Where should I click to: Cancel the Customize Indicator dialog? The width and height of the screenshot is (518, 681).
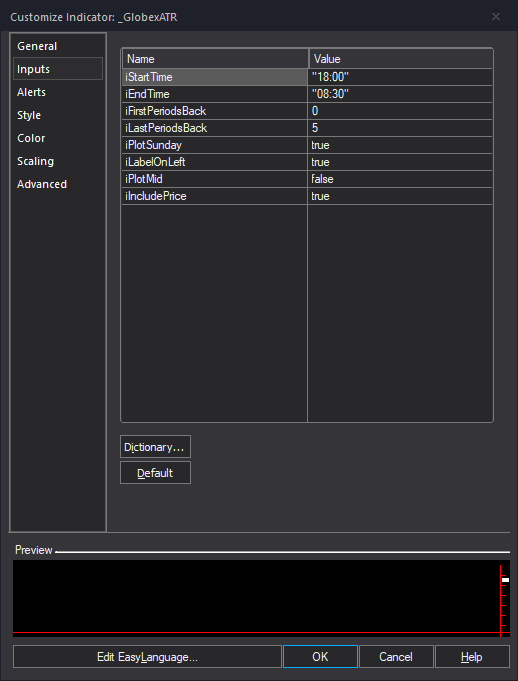pos(396,657)
